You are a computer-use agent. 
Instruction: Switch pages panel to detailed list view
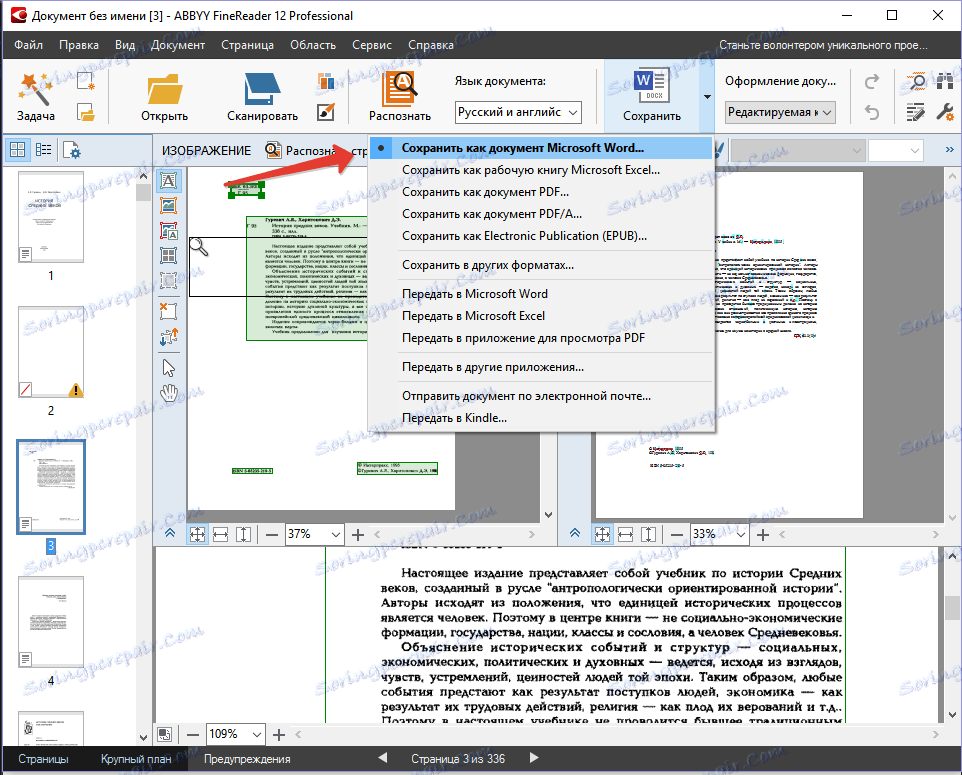42,148
